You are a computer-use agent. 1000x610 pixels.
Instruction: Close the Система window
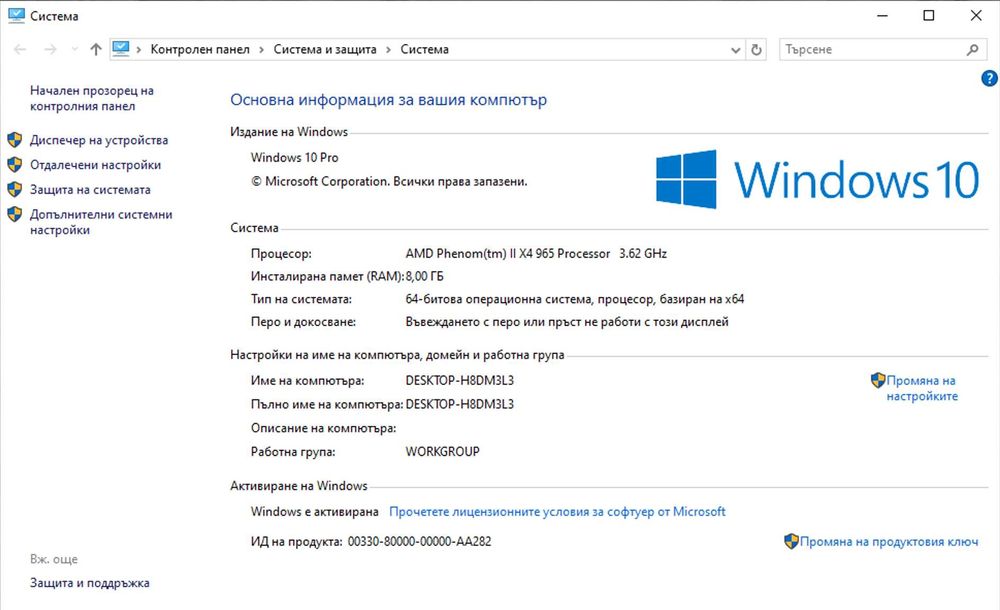point(976,15)
